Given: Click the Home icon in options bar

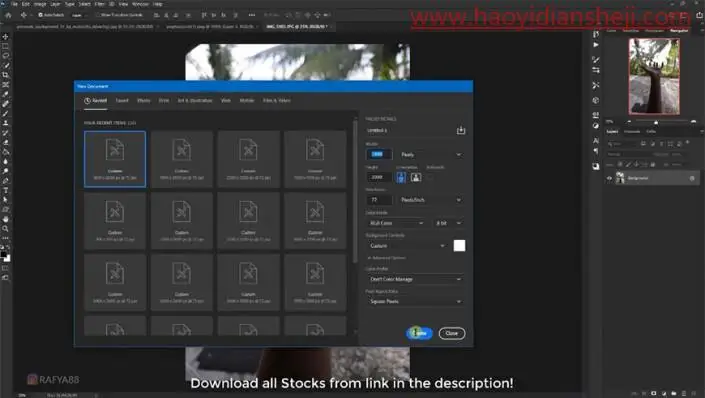Looking at the screenshot, I should click(x=8, y=15).
